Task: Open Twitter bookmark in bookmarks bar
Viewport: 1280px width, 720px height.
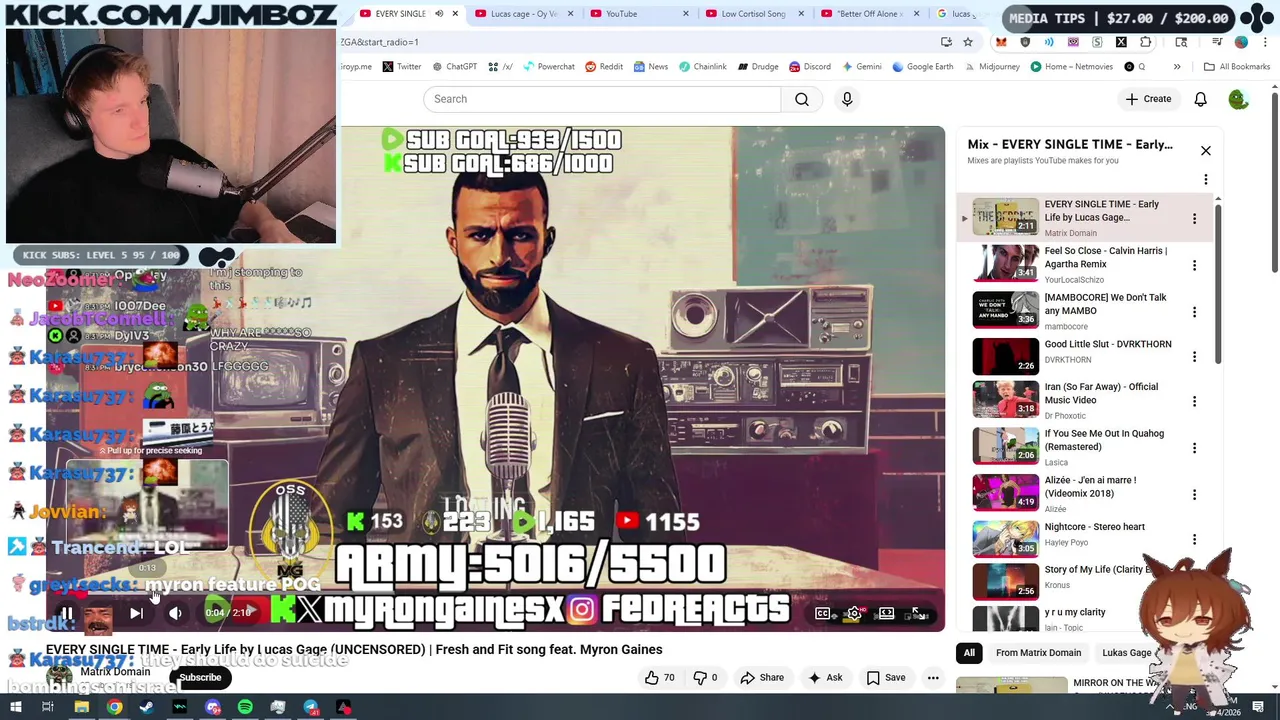Action: click(x=401, y=67)
